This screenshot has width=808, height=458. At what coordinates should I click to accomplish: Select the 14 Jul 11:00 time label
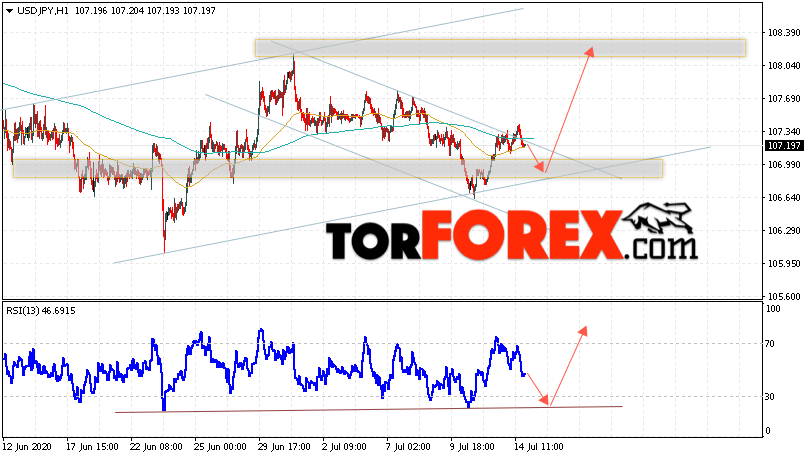point(538,447)
